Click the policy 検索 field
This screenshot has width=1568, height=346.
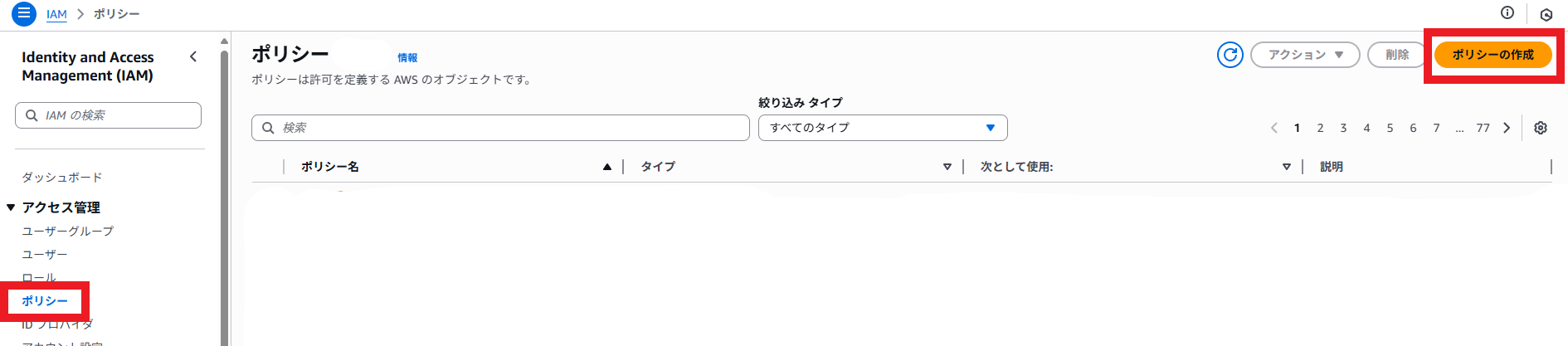500,128
